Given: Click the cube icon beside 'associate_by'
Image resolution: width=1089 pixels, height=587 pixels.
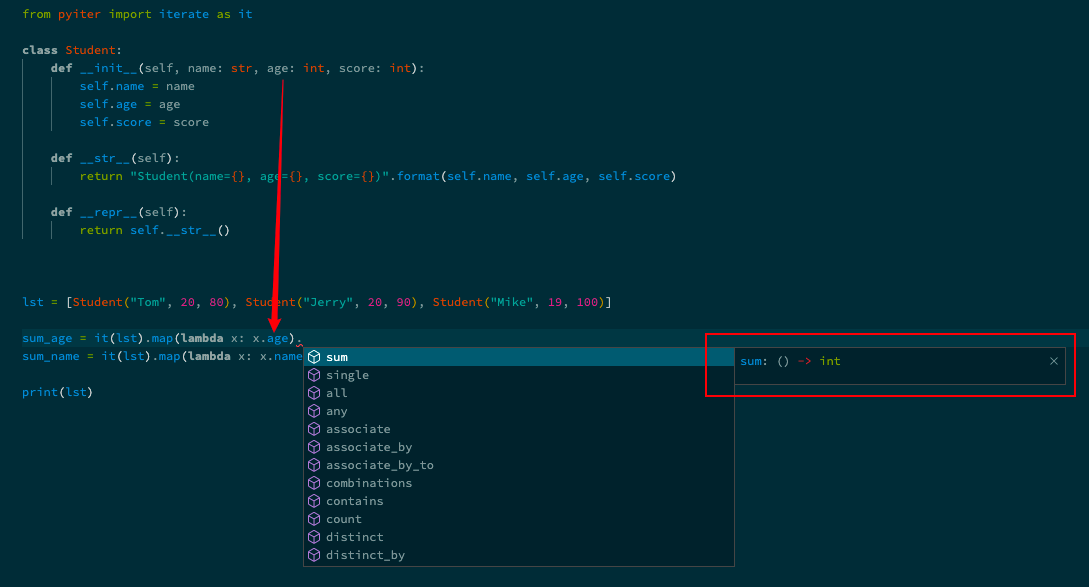Looking at the screenshot, I should click(315, 447).
